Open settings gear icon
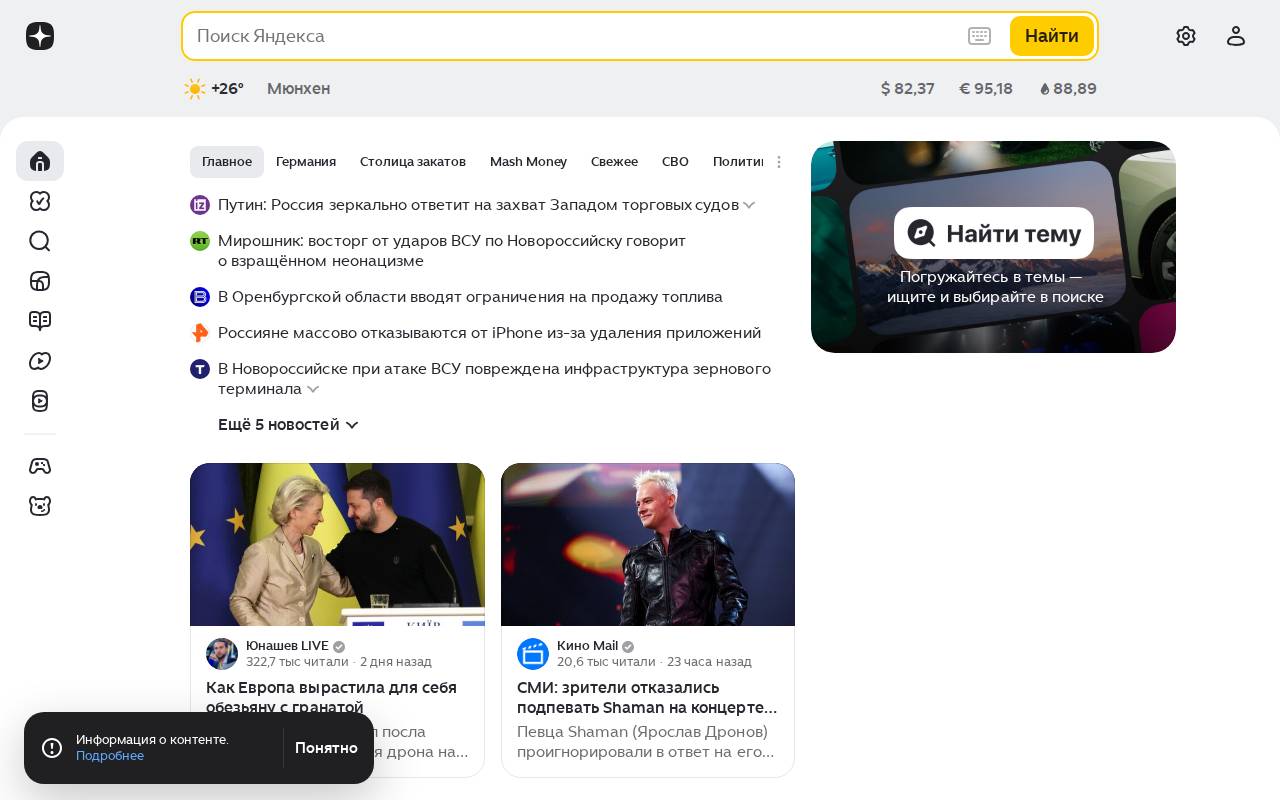 [x=1186, y=36]
